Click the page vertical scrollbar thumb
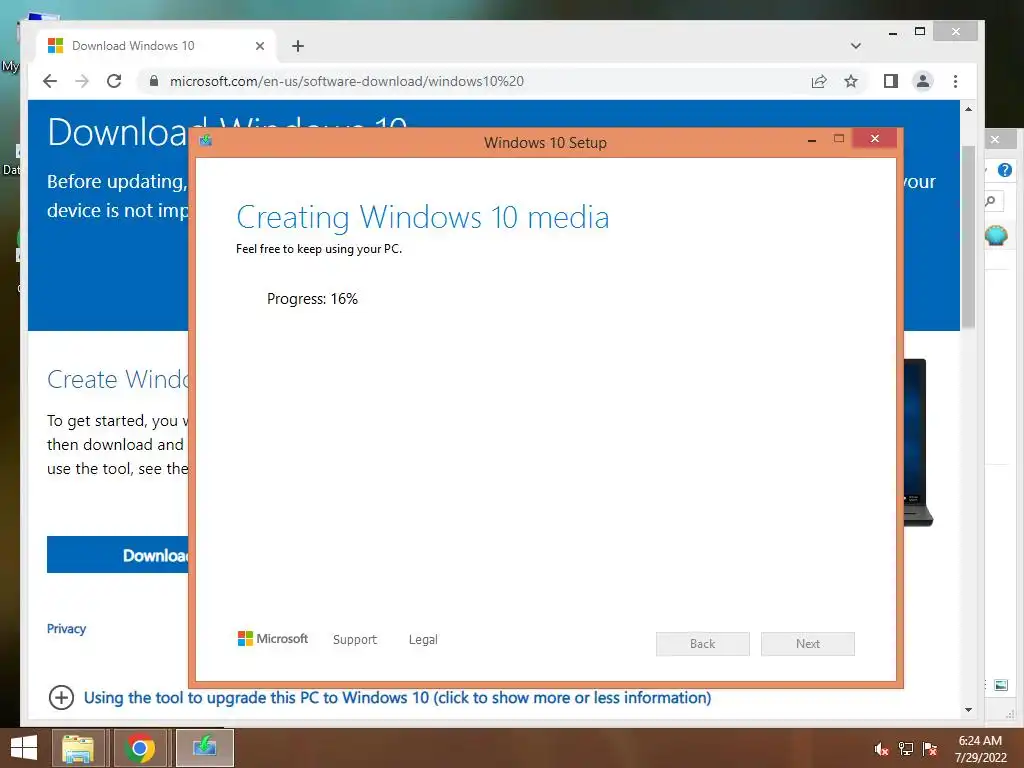1024x768 pixels. [x=968, y=238]
